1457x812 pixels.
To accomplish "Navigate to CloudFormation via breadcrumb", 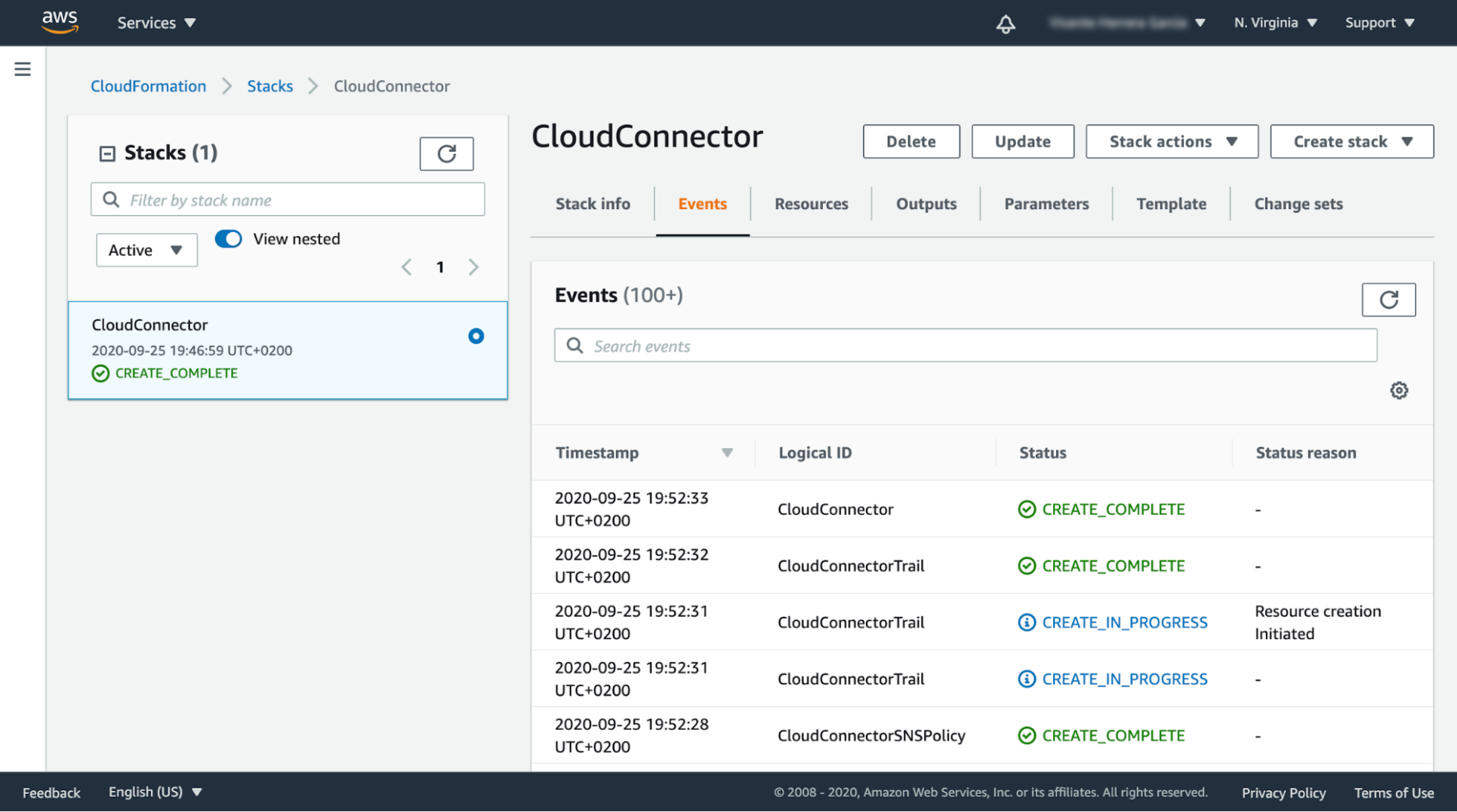I will [148, 86].
